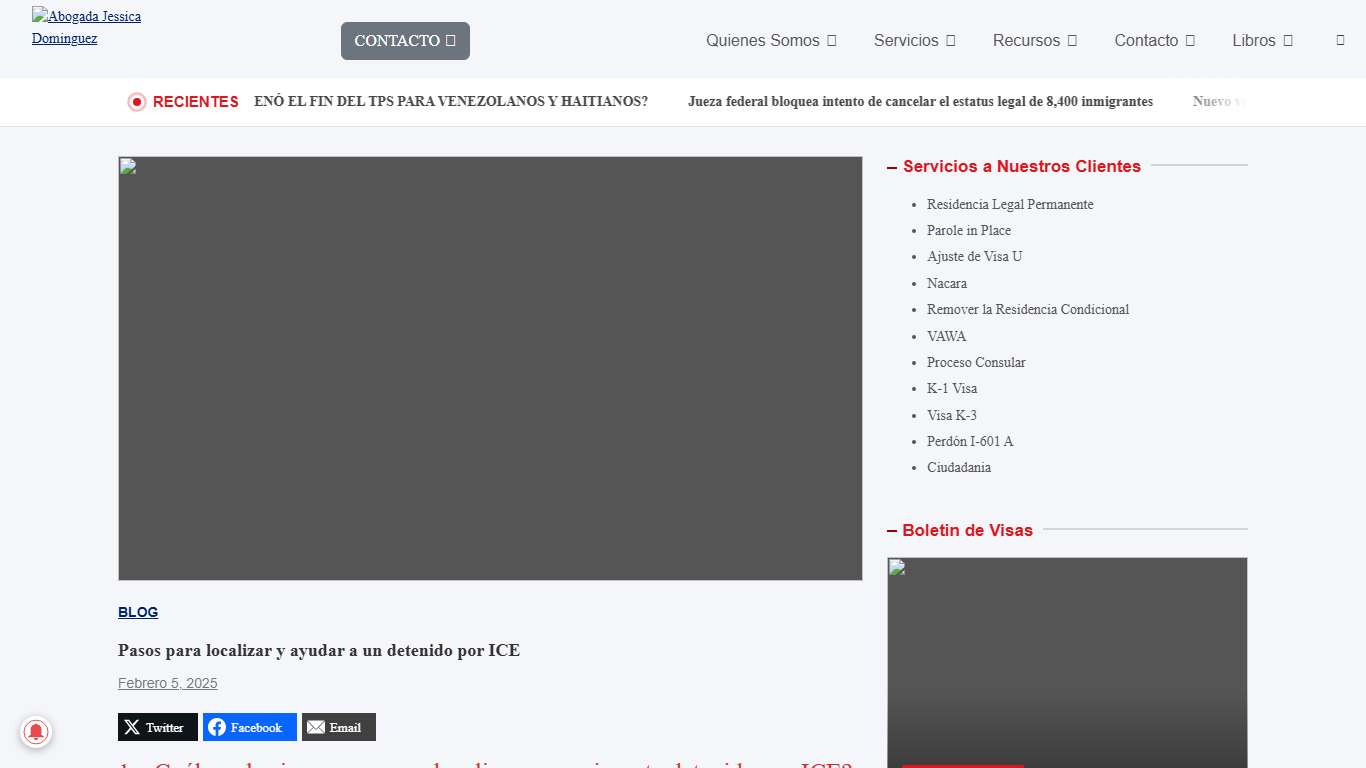Click the red notification bell icon
The image size is (1366, 768).
(x=36, y=732)
